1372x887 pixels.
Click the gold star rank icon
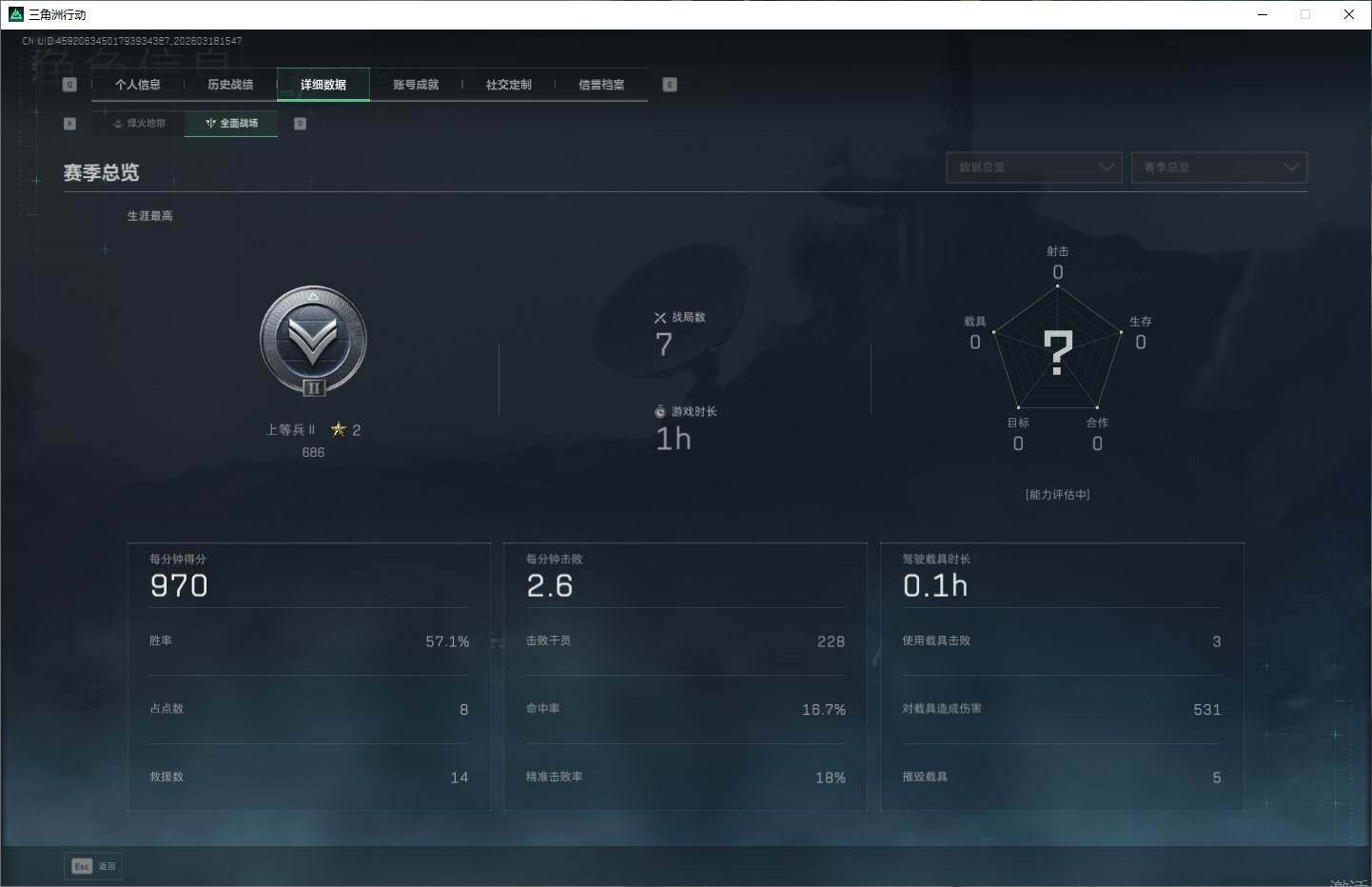coord(338,430)
